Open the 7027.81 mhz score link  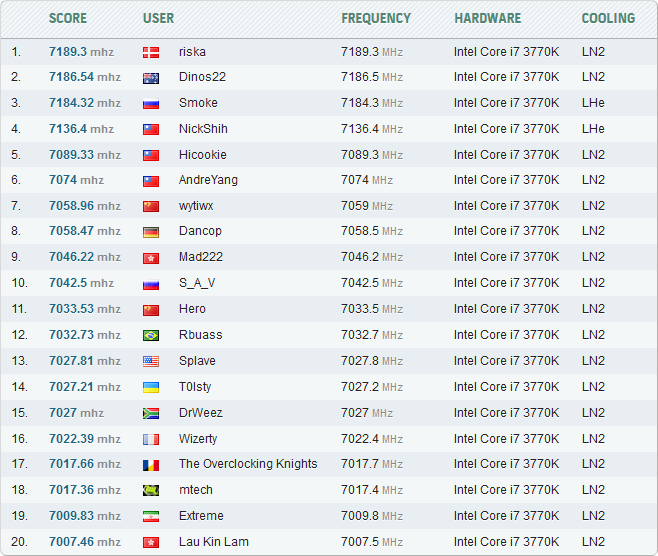pyautogui.click(x=85, y=361)
